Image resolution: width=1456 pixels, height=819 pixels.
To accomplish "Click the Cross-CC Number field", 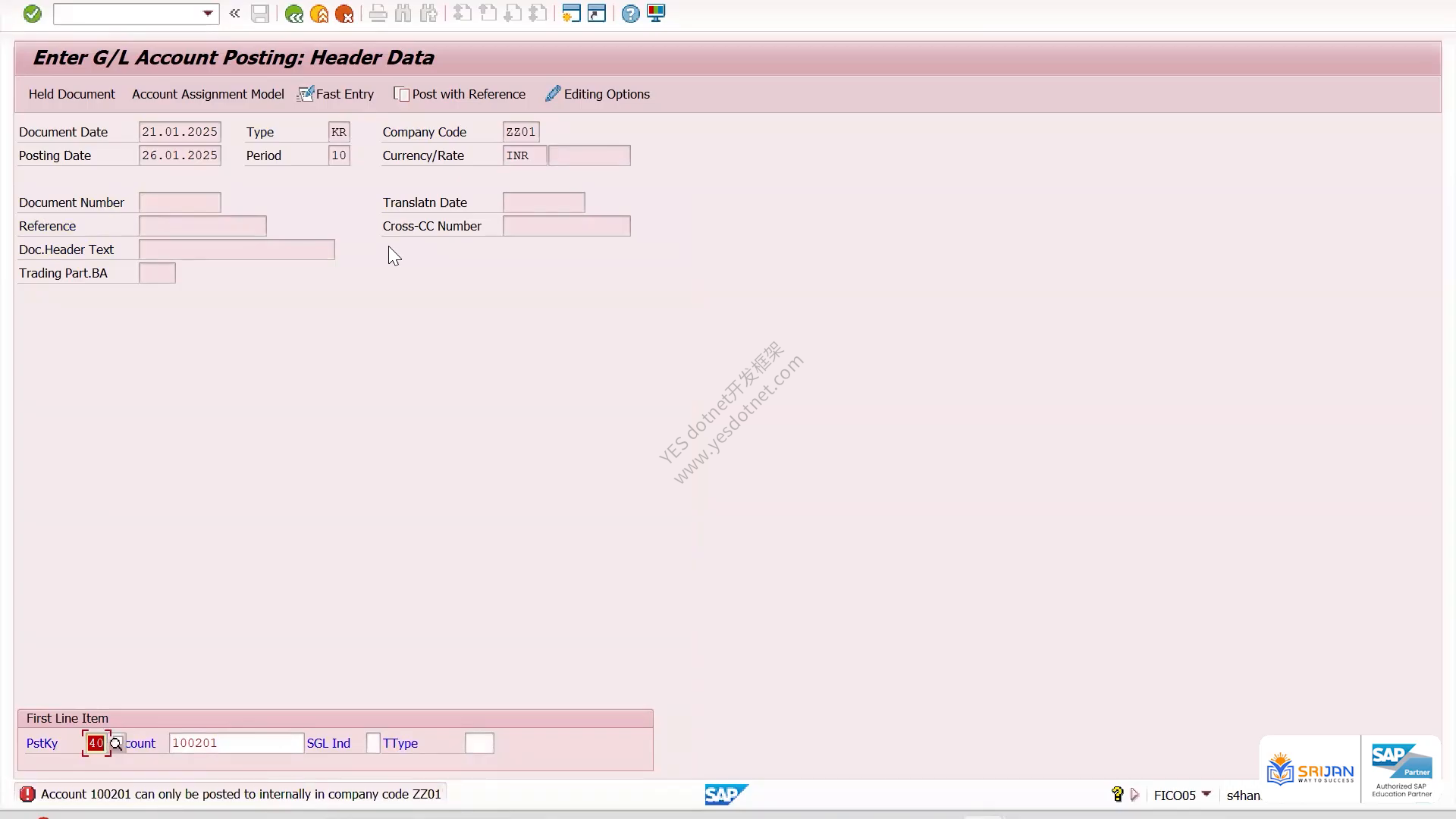I will pos(566,226).
